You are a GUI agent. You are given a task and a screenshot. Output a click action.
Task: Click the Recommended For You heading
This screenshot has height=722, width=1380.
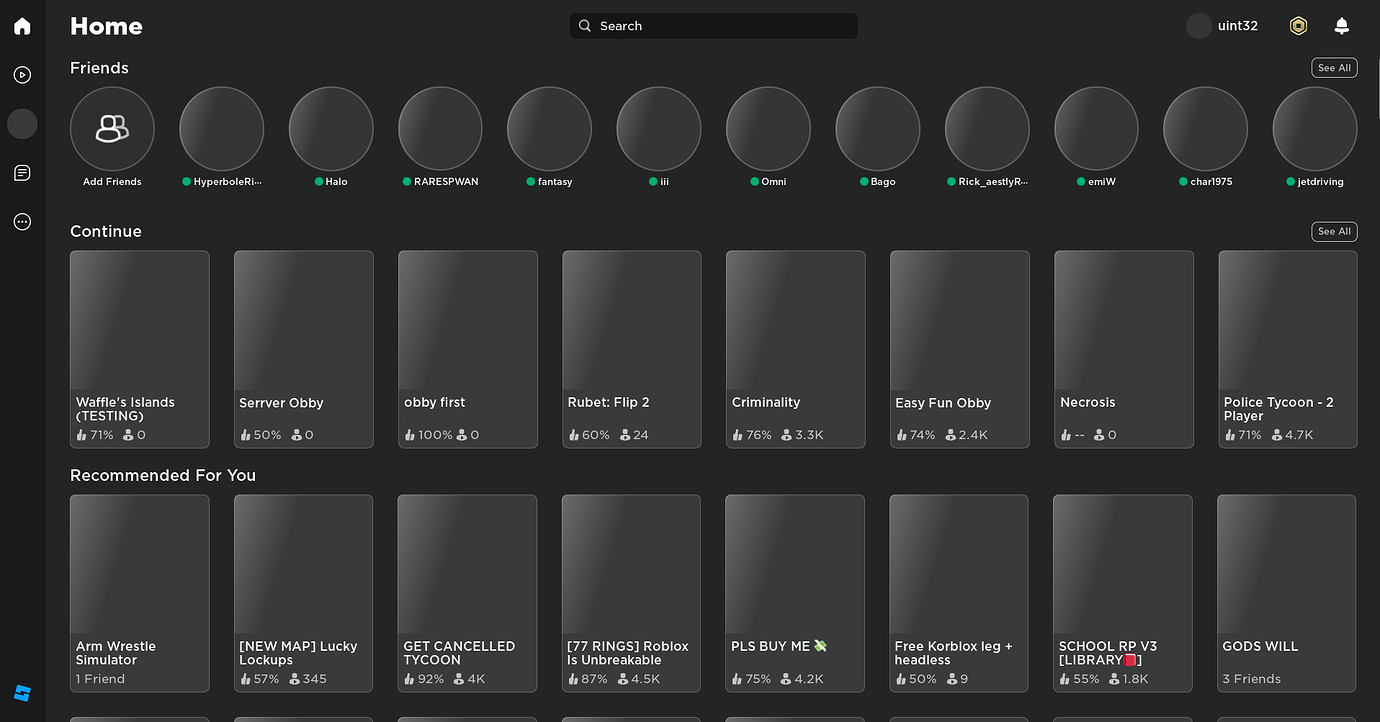pyautogui.click(x=163, y=475)
